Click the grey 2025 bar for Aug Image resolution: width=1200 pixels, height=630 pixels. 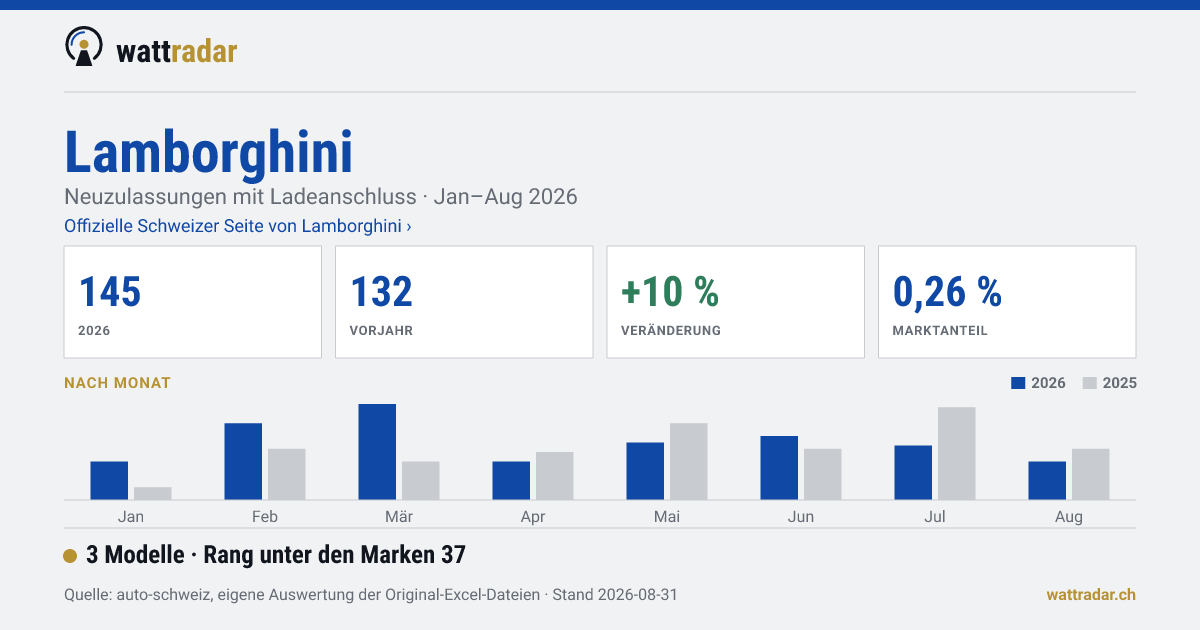pyautogui.click(x=1091, y=474)
